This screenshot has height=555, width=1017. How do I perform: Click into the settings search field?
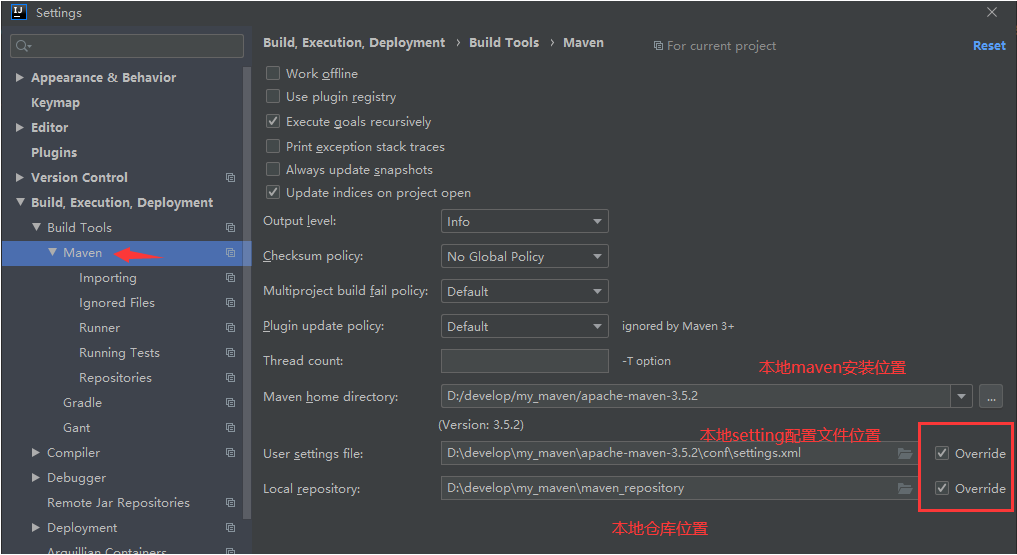(x=127, y=45)
